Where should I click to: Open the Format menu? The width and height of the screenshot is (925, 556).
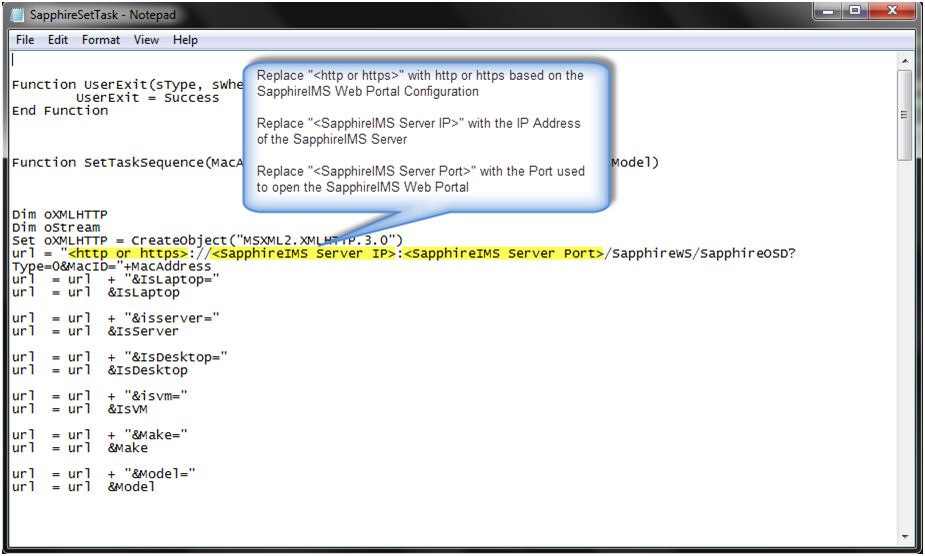pos(101,40)
